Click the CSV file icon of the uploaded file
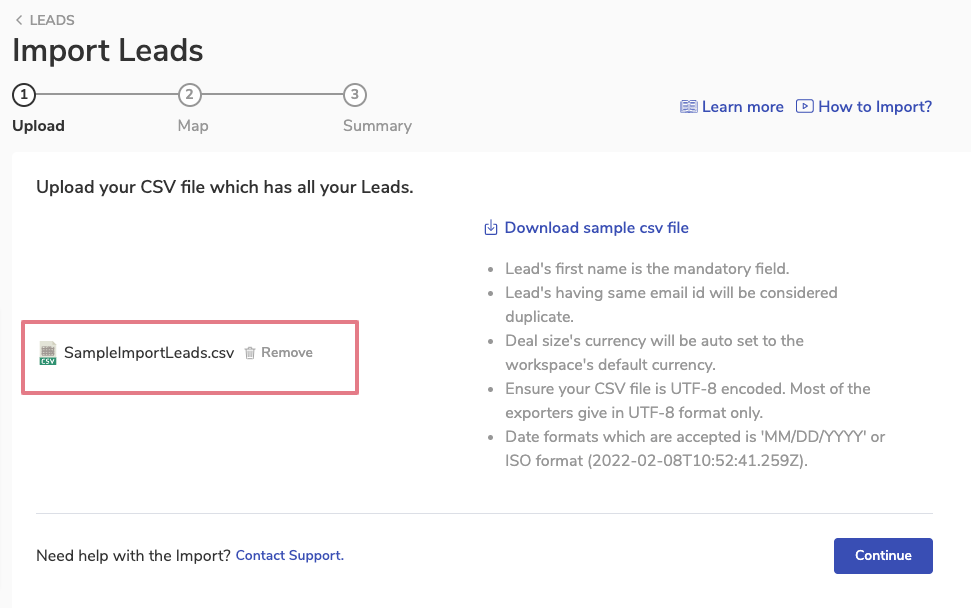This screenshot has width=971, height=608. coord(48,353)
